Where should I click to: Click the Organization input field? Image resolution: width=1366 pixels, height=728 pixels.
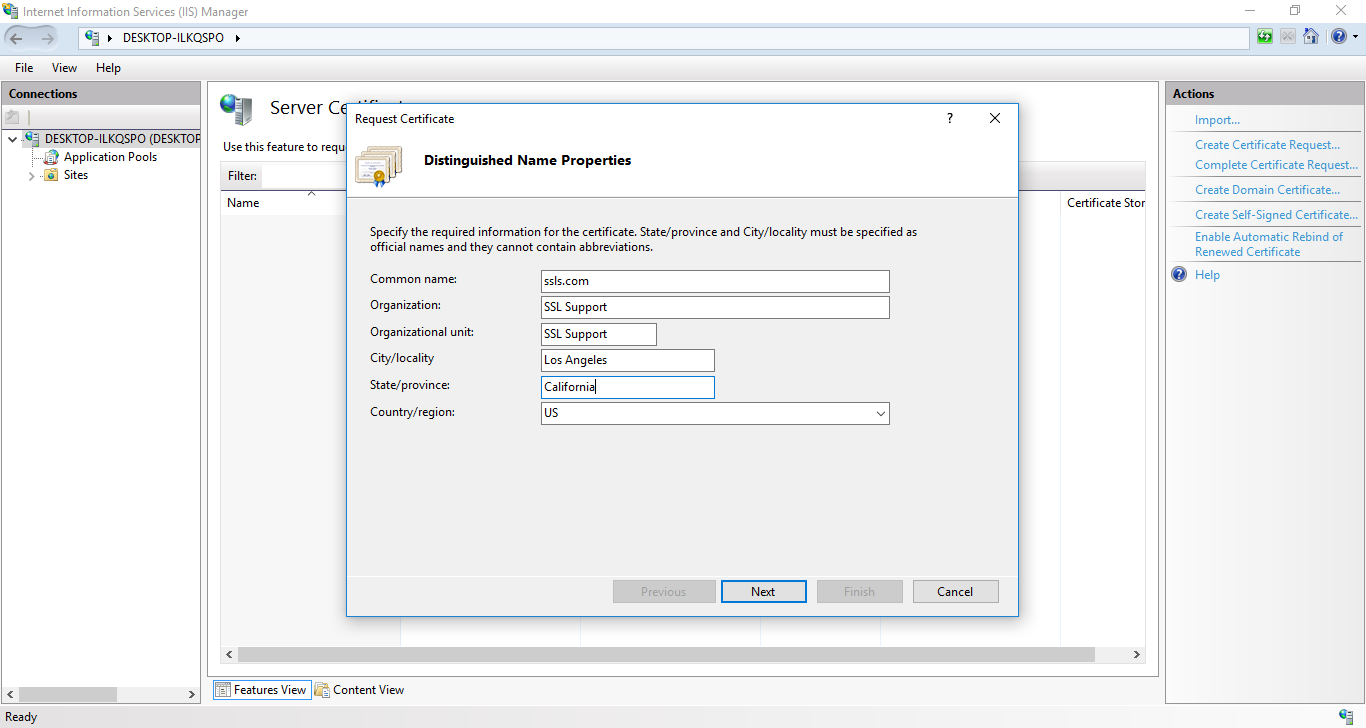pyautogui.click(x=715, y=307)
